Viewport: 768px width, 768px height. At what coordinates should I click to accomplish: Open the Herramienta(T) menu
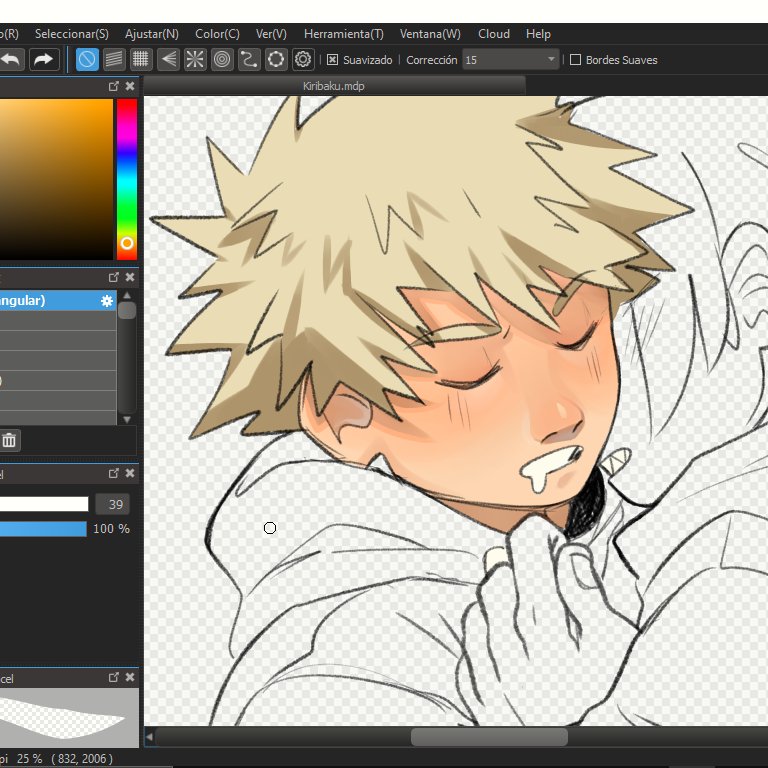pos(343,34)
